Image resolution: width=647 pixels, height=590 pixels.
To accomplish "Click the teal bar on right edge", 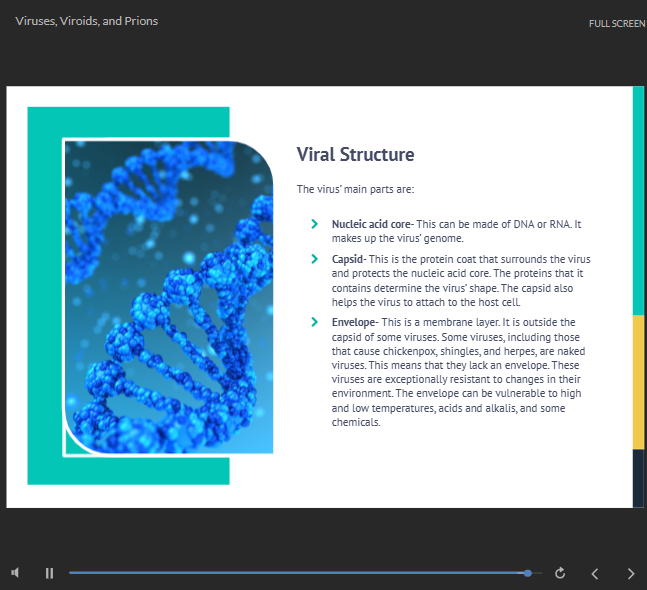I will 638,200.
